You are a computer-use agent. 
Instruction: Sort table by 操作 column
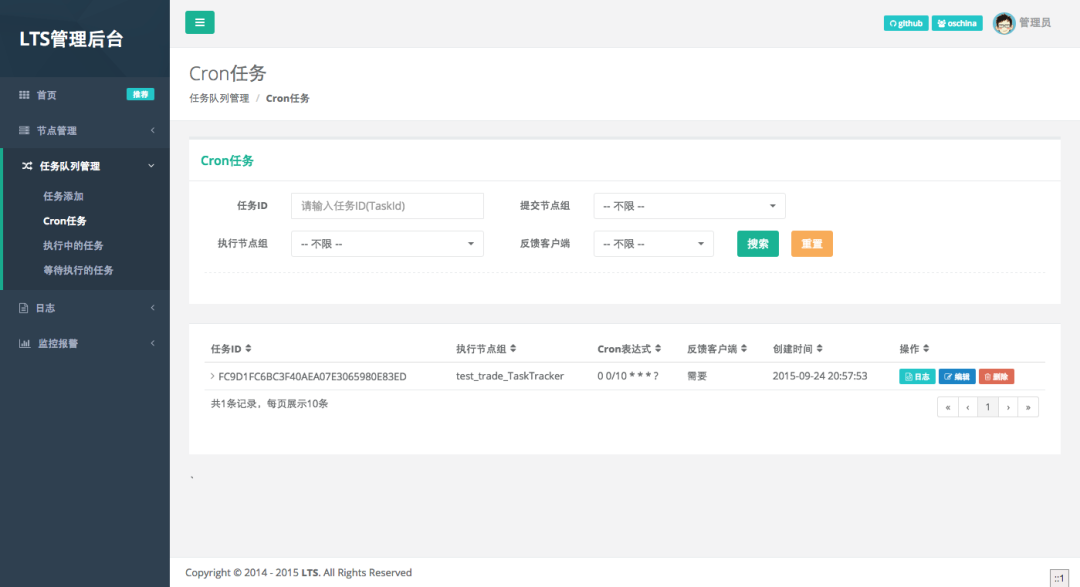914,349
